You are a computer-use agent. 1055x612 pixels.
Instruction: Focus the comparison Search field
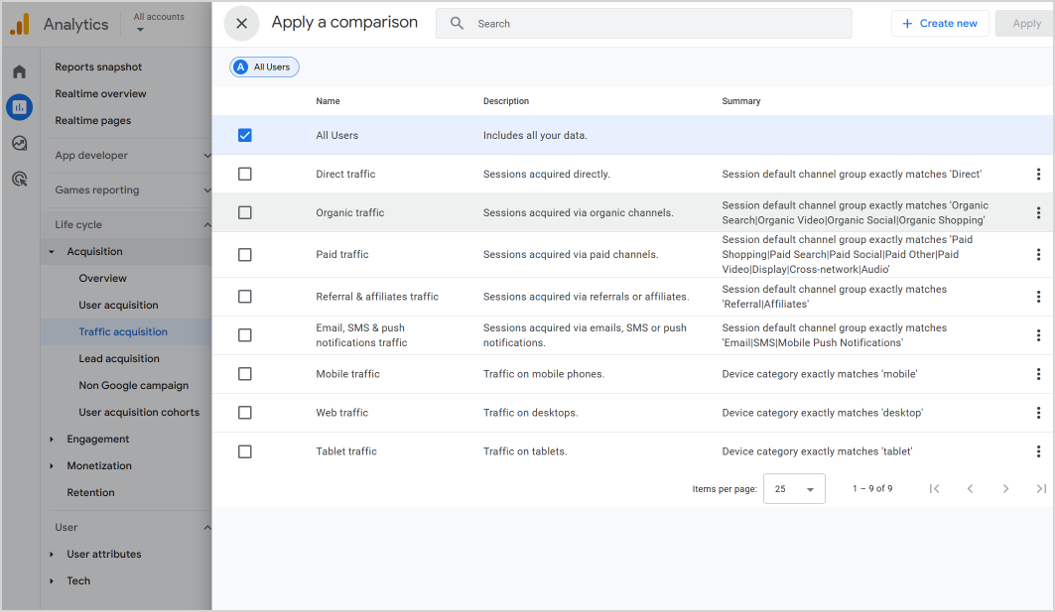[x=644, y=24]
